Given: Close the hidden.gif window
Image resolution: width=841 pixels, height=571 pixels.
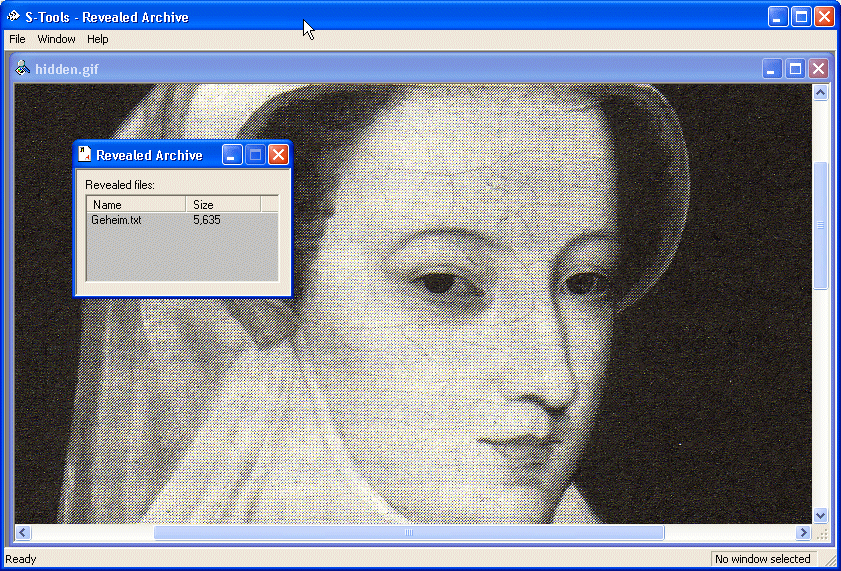Looking at the screenshot, I should tap(818, 69).
